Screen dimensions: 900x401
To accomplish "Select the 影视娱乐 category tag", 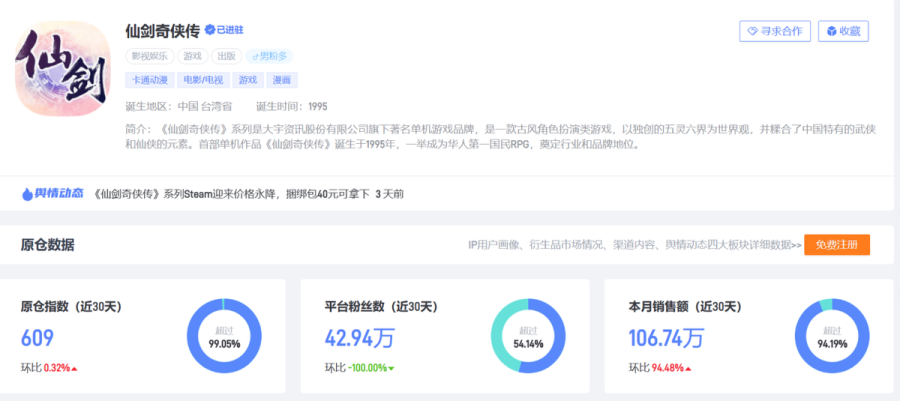I will point(147,56).
